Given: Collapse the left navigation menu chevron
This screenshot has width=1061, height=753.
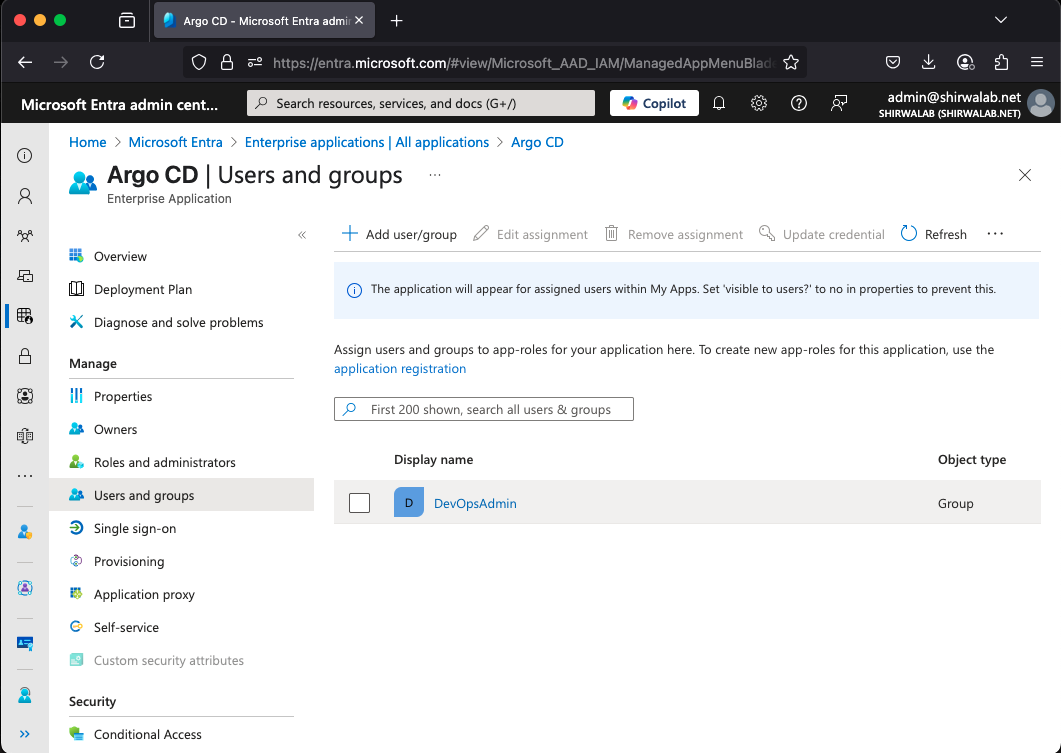Looking at the screenshot, I should click(x=302, y=235).
